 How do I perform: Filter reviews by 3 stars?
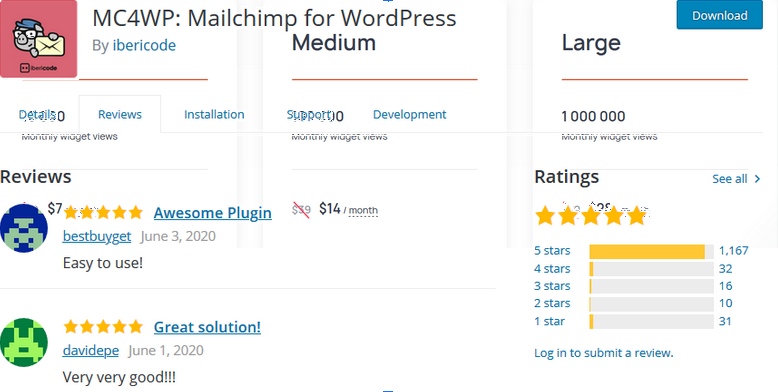[x=552, y=286]
